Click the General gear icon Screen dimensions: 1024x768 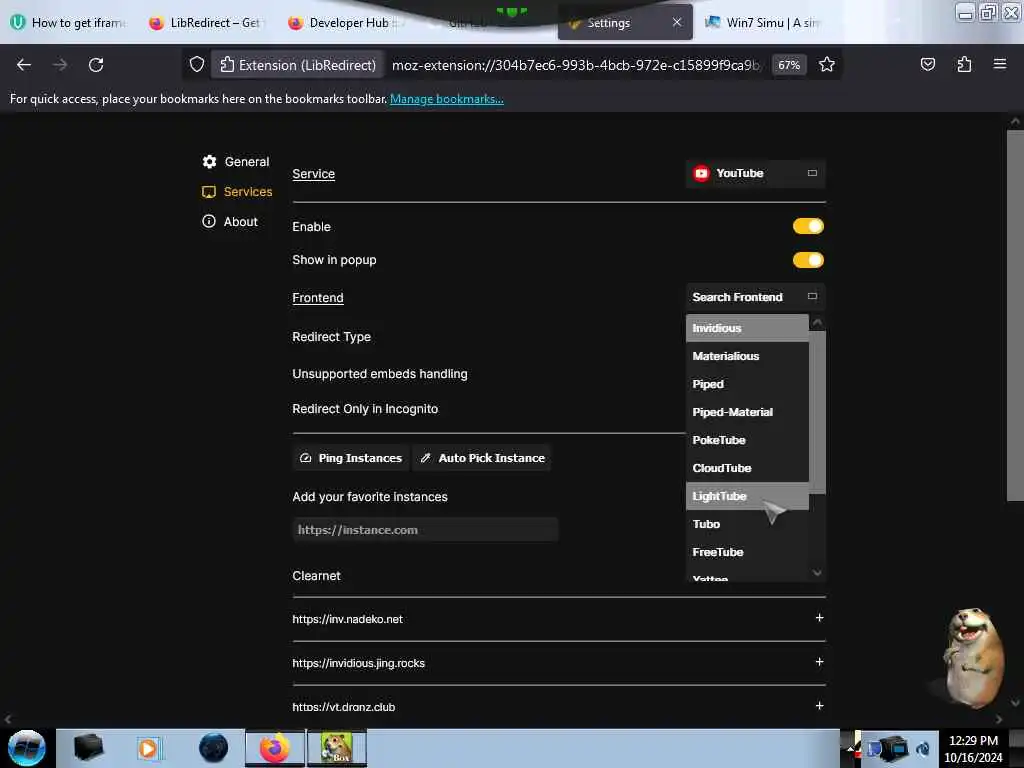(x=209, y=161)
